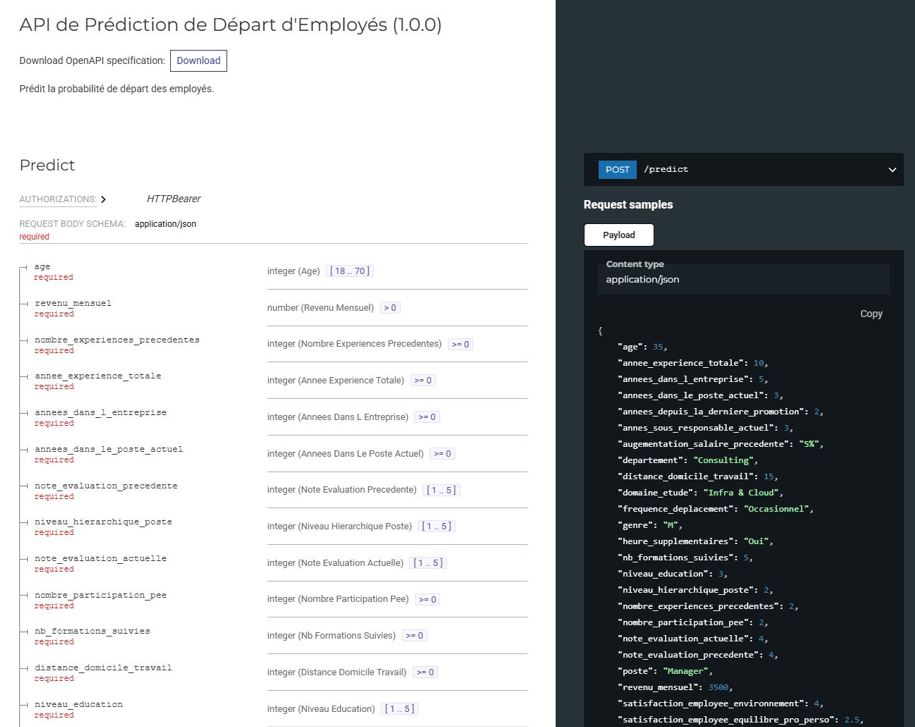This screenshot has height=727, width=915.
Task: Click the nb_formations_suivies property name
Action: pos(92,631)
